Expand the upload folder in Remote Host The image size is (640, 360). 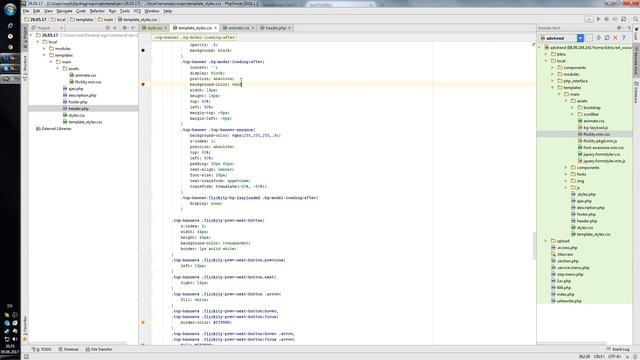click(x=546, y=241)
